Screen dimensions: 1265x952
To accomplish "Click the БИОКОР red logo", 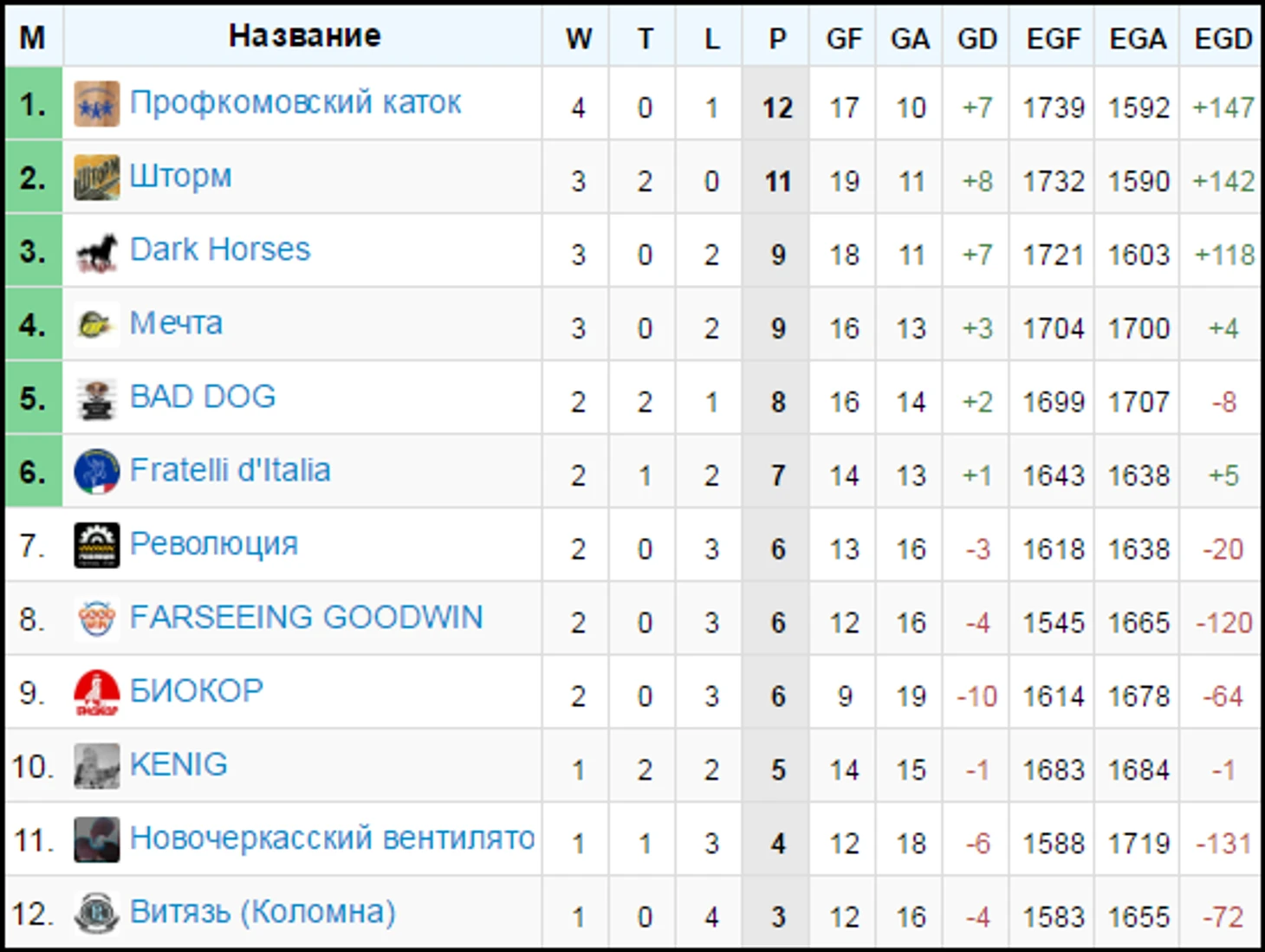I will click(x=96, y=693).
